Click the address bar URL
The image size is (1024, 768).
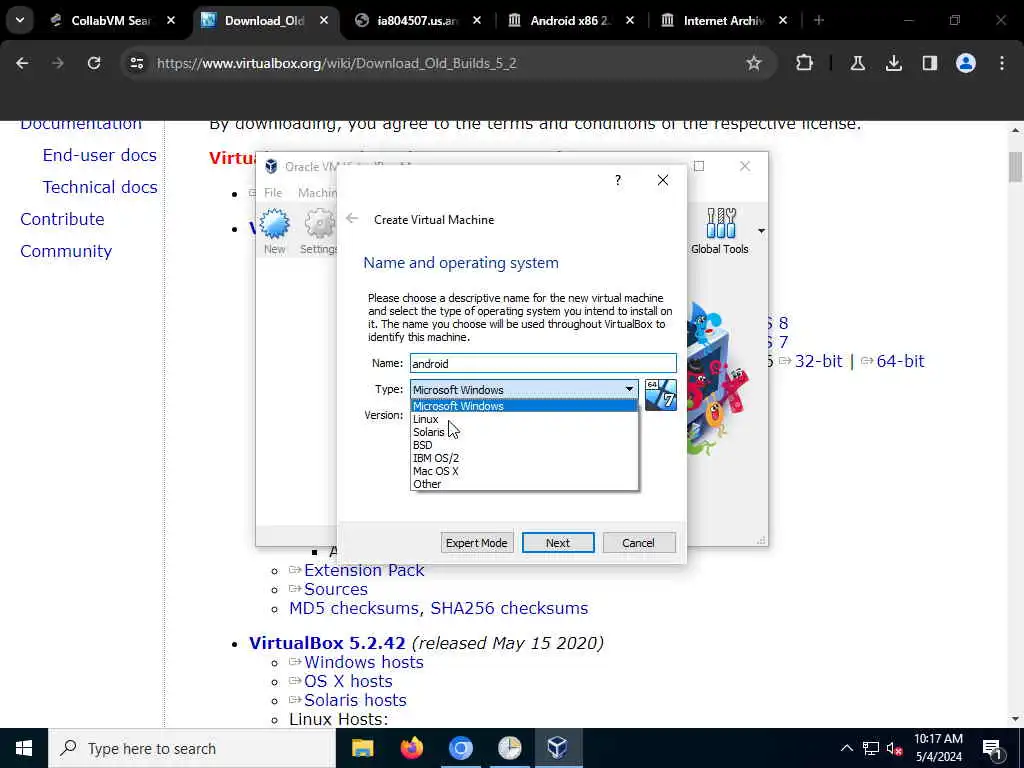coord(337,63)
